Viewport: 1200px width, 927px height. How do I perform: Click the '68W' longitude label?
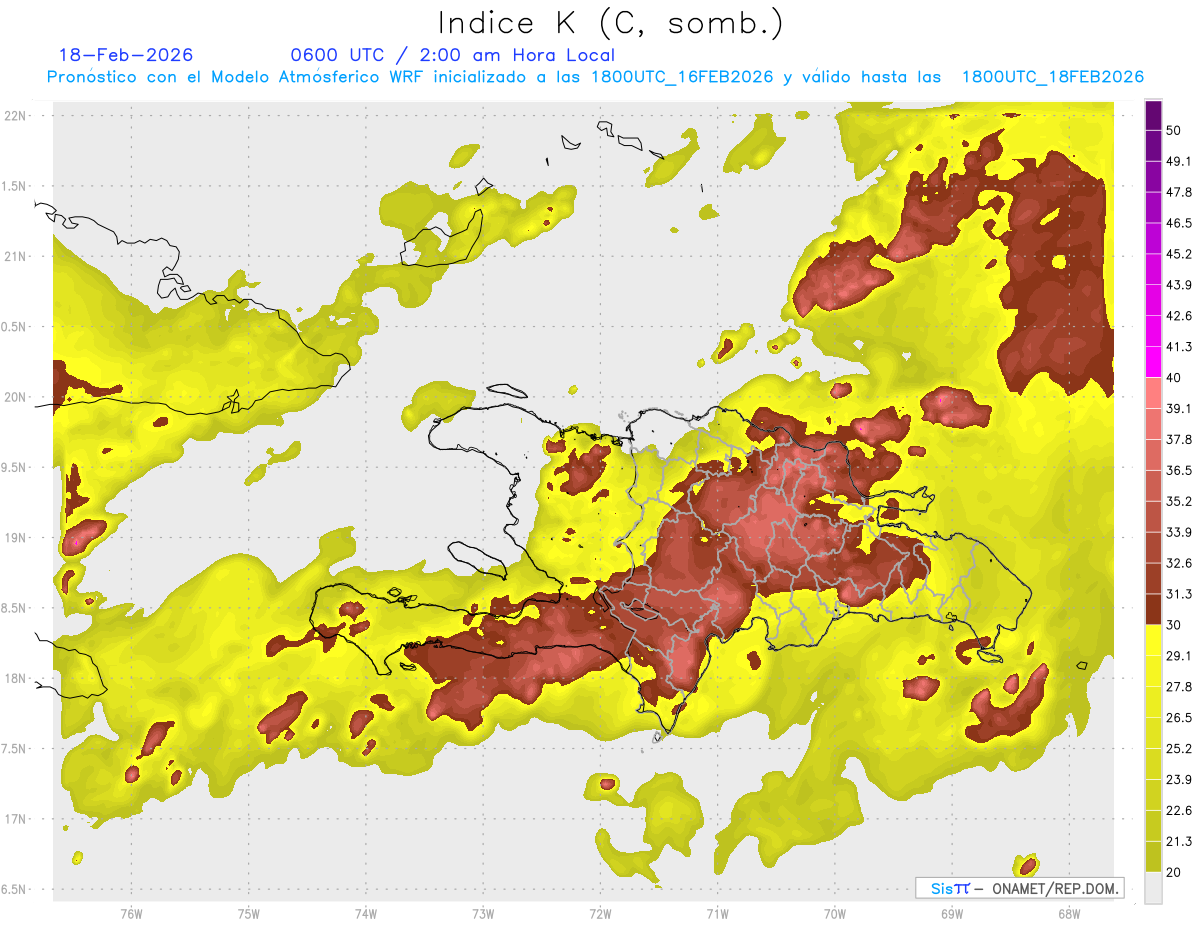(1068, 913)
